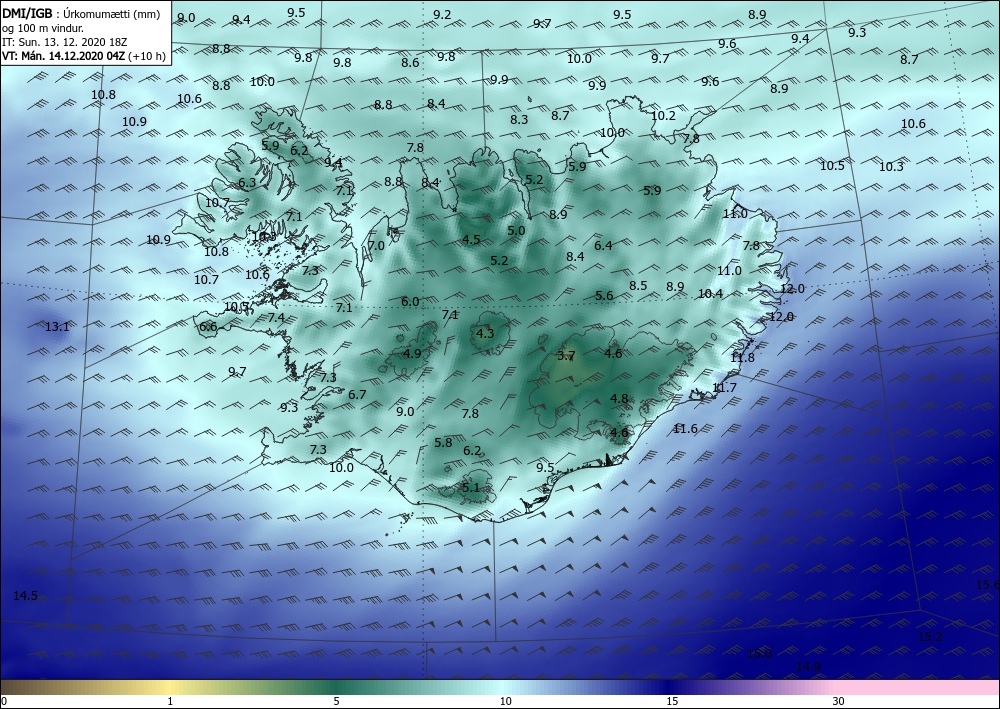The height and width of the screenshot is (709, 1000).
Task: Select the 3.7 value on the glacier
Action: coord(566,356)
